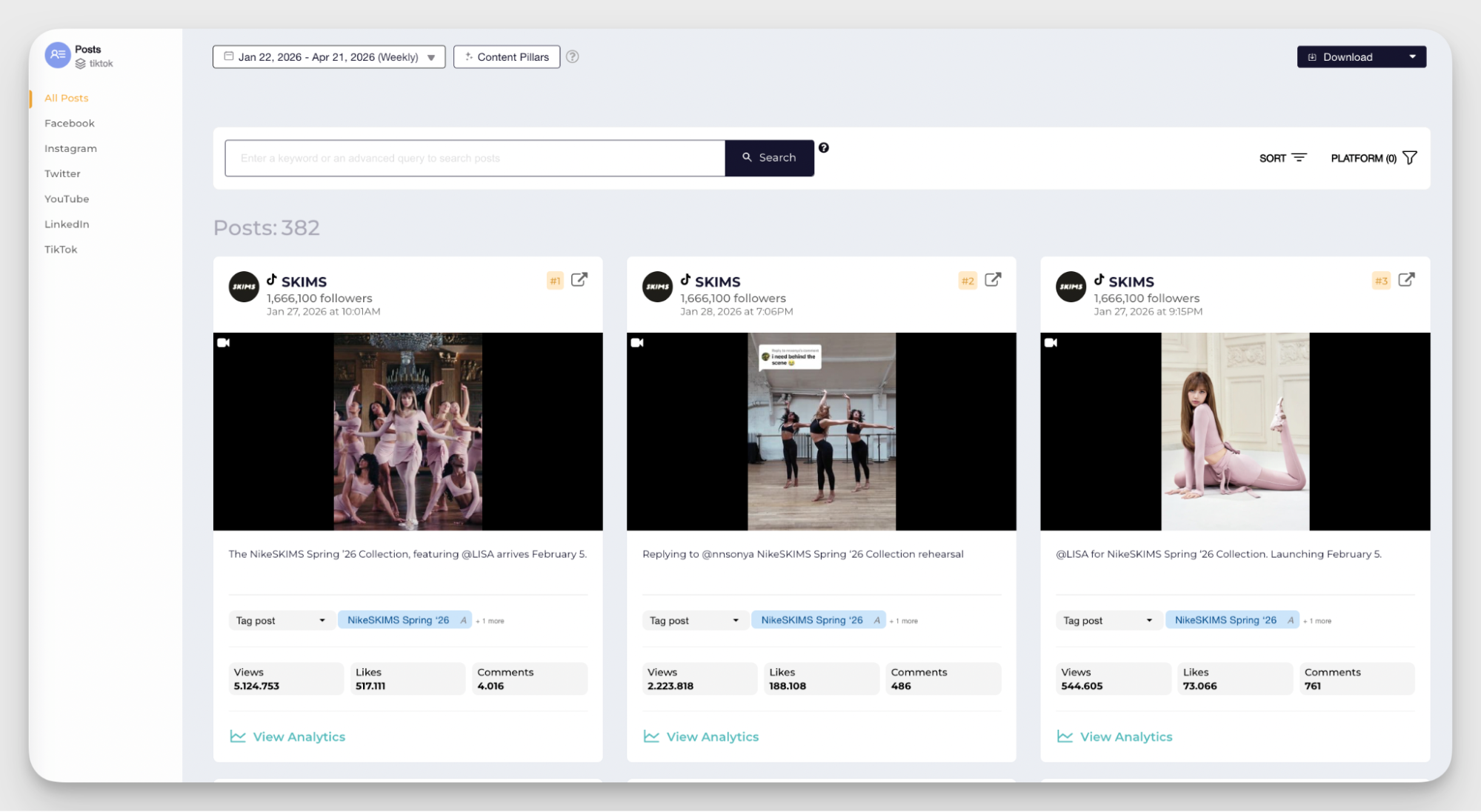The image size is (1481, 812).
Task: Click the #2 rank badge
Action: click(968, 281)
